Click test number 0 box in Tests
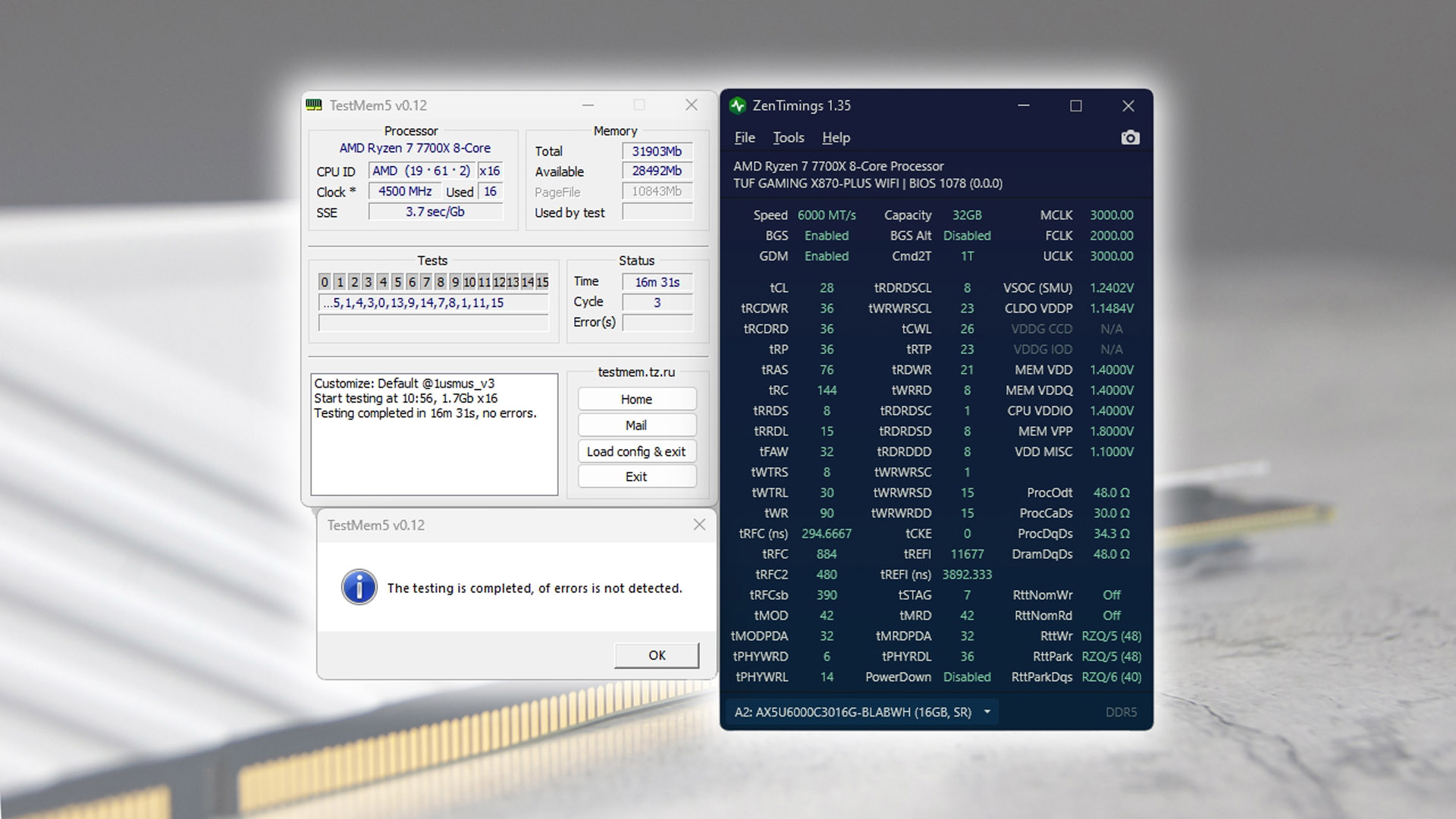The height and width of the screenshot is (819, 1456). coord(325,282)
